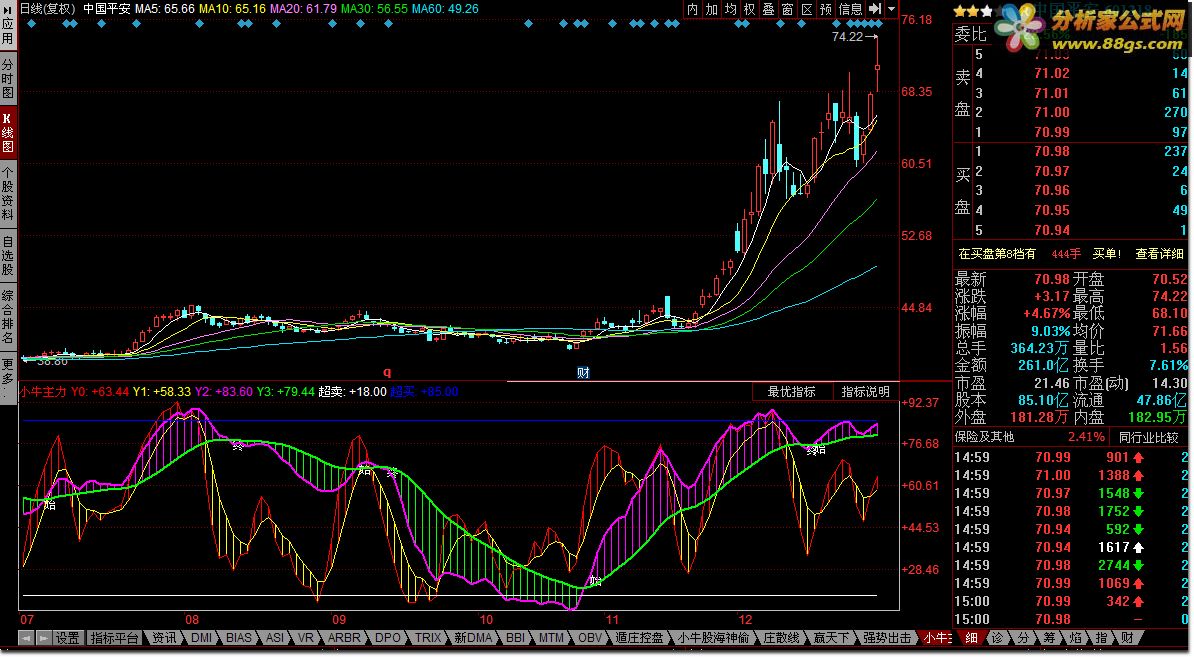Select the 财 finance tab in right panel
The width and height of the screenshot is (1194, 657).
[x=1127, y=638]
